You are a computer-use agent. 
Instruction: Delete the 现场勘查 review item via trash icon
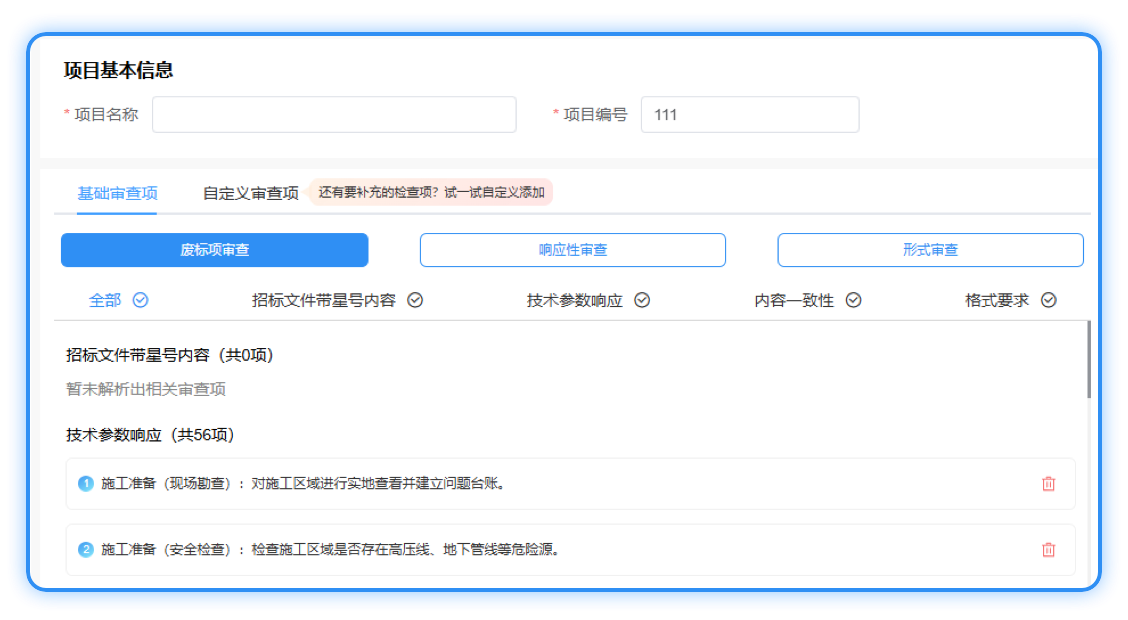(x=1048, y=484)
